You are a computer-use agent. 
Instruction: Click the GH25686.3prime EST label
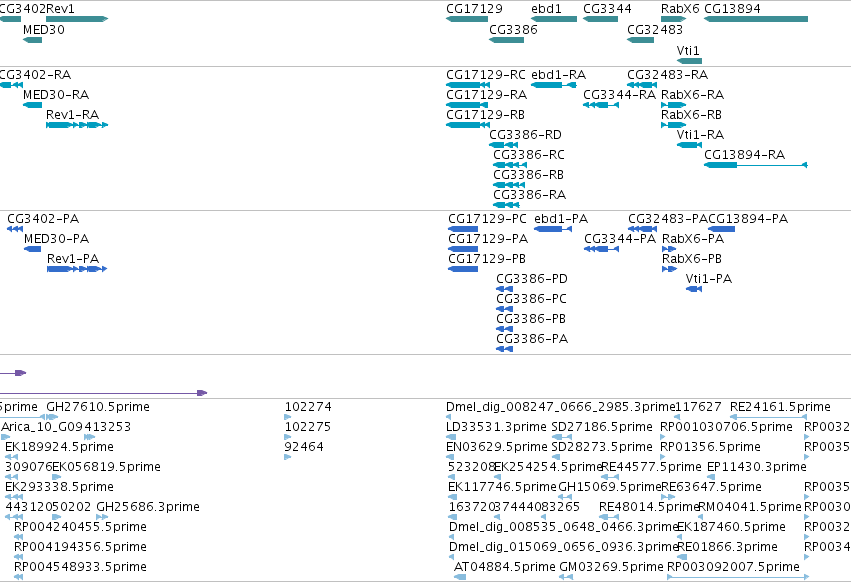point(148,507)
